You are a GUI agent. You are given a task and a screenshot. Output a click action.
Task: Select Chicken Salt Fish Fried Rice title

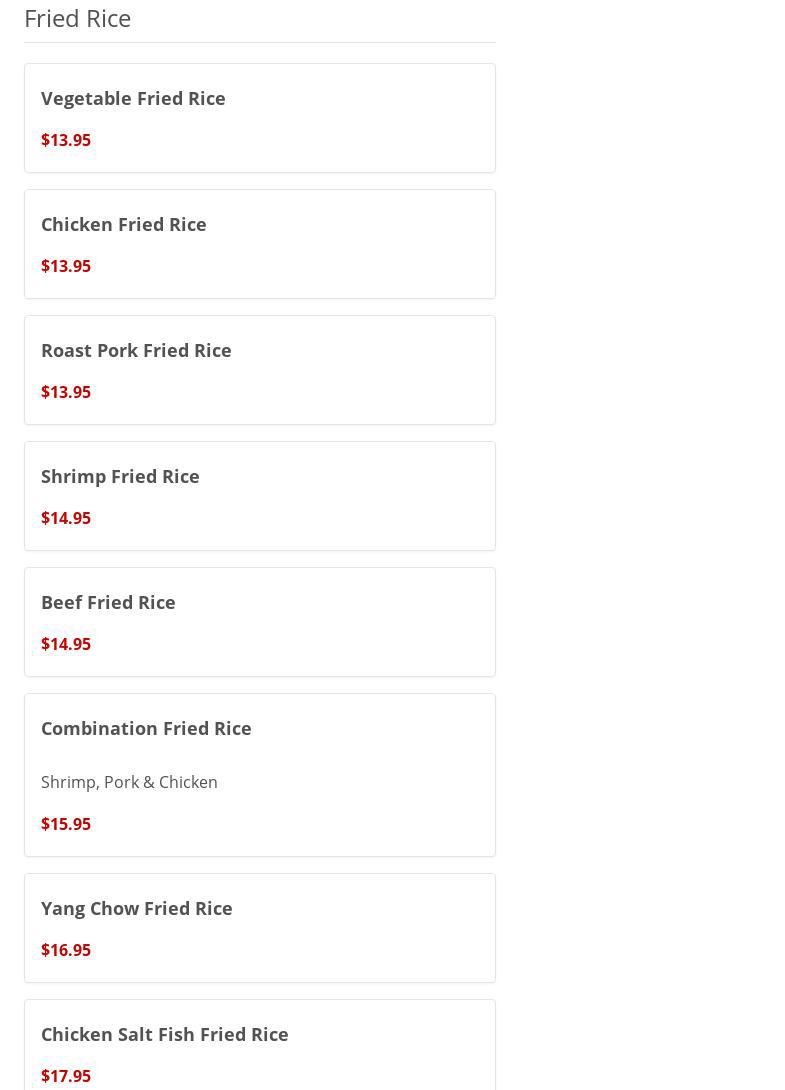[x=165, y=1034]
